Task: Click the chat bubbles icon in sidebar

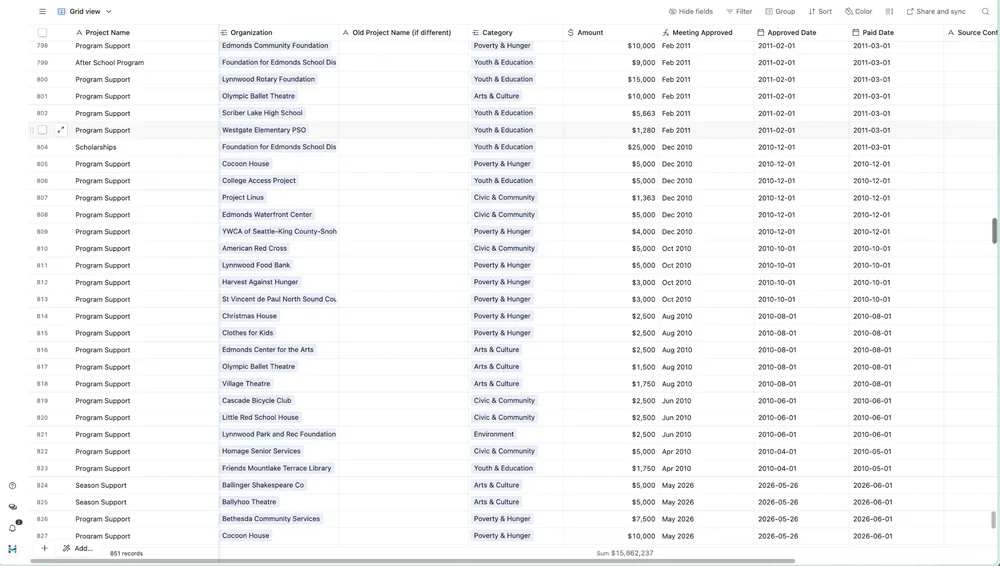Action: click(12, 507)
